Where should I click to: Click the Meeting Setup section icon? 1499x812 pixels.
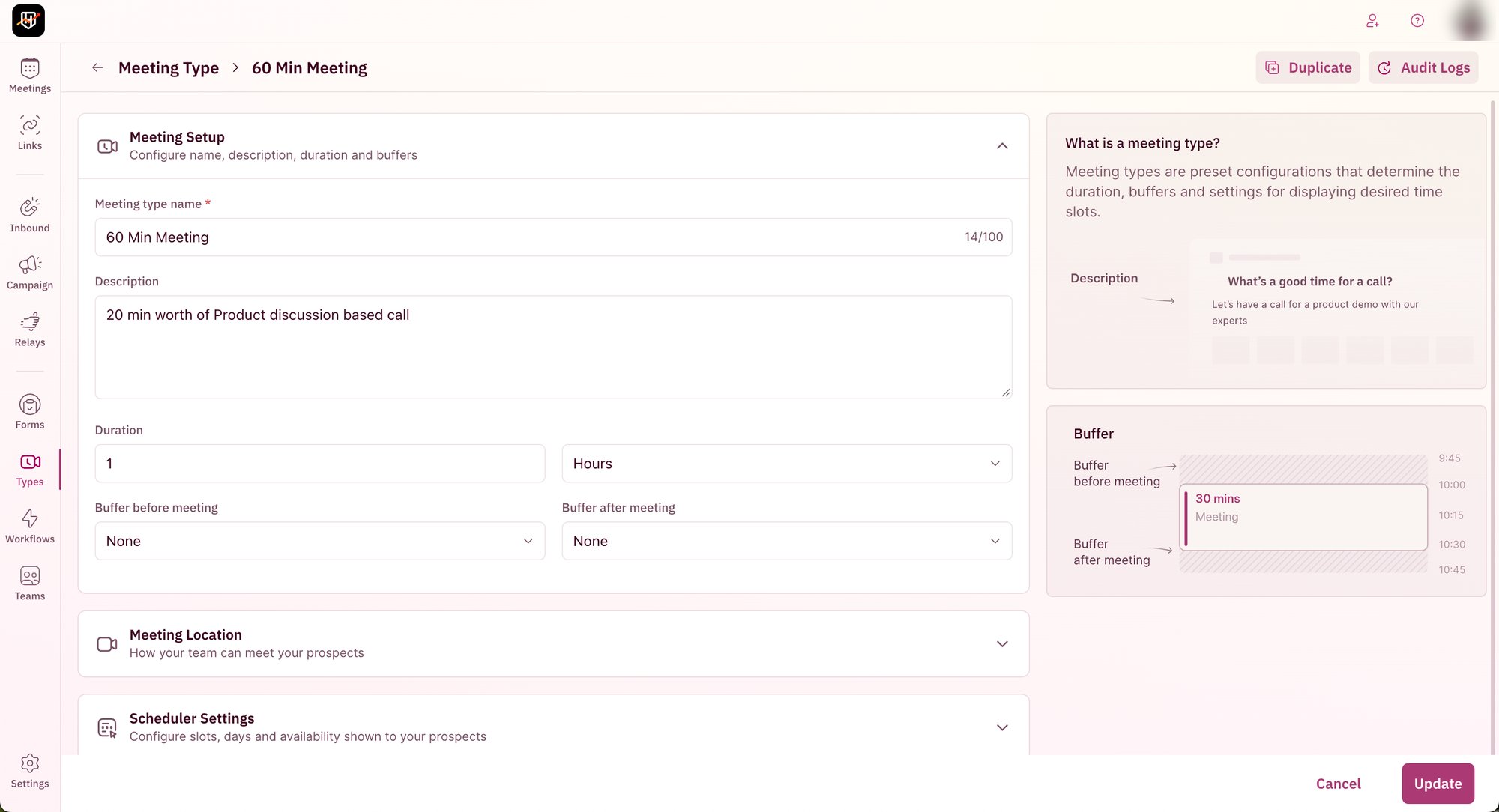pyautogui.click(x=107, y=146)
